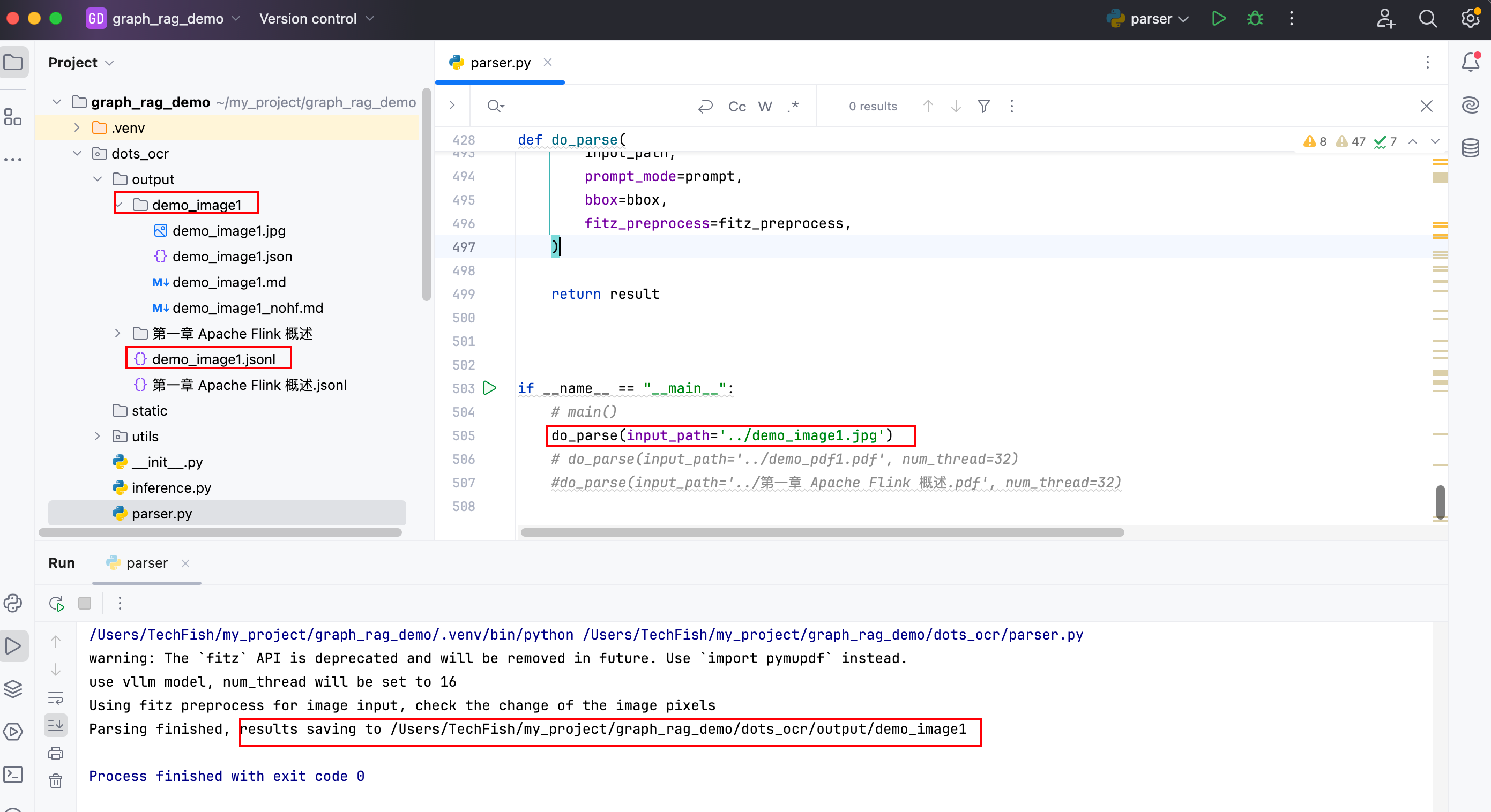Open the Services tool window icon
Image resolution: width=1491 pixels, height=812 pixels.
click(x=13, y=731)
